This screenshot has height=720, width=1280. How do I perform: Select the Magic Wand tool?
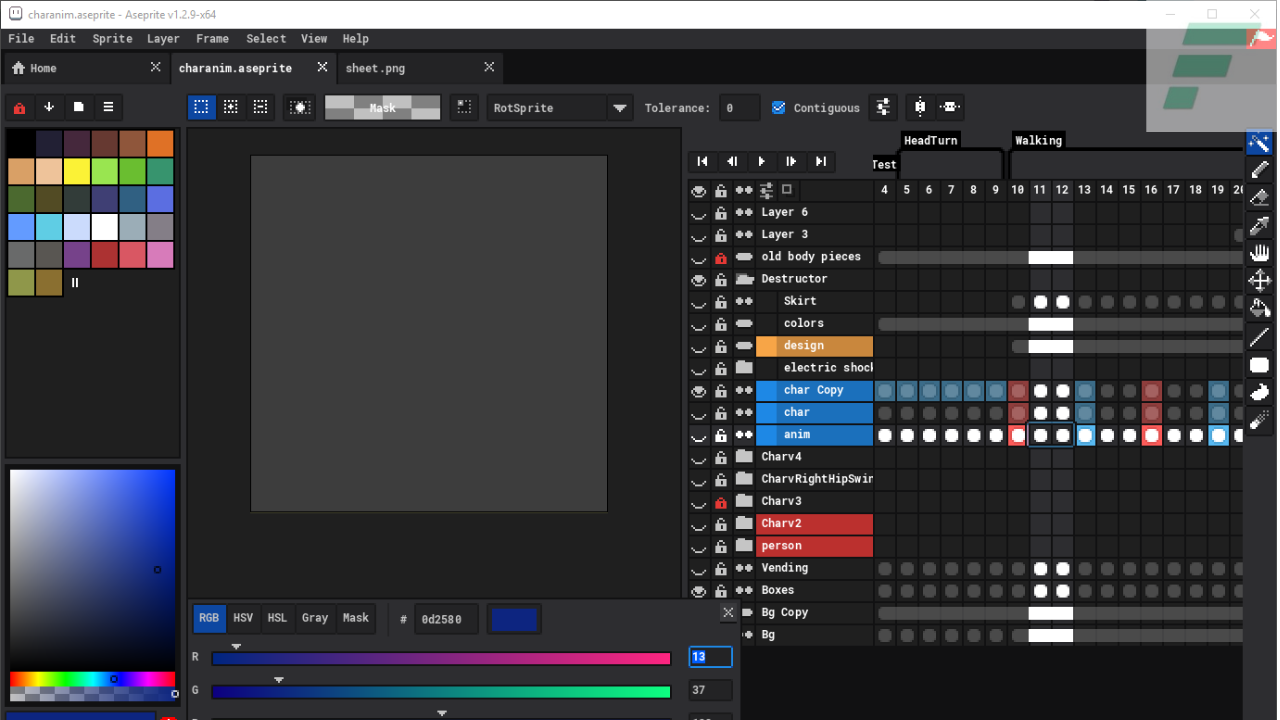[x=1259, y=143]
